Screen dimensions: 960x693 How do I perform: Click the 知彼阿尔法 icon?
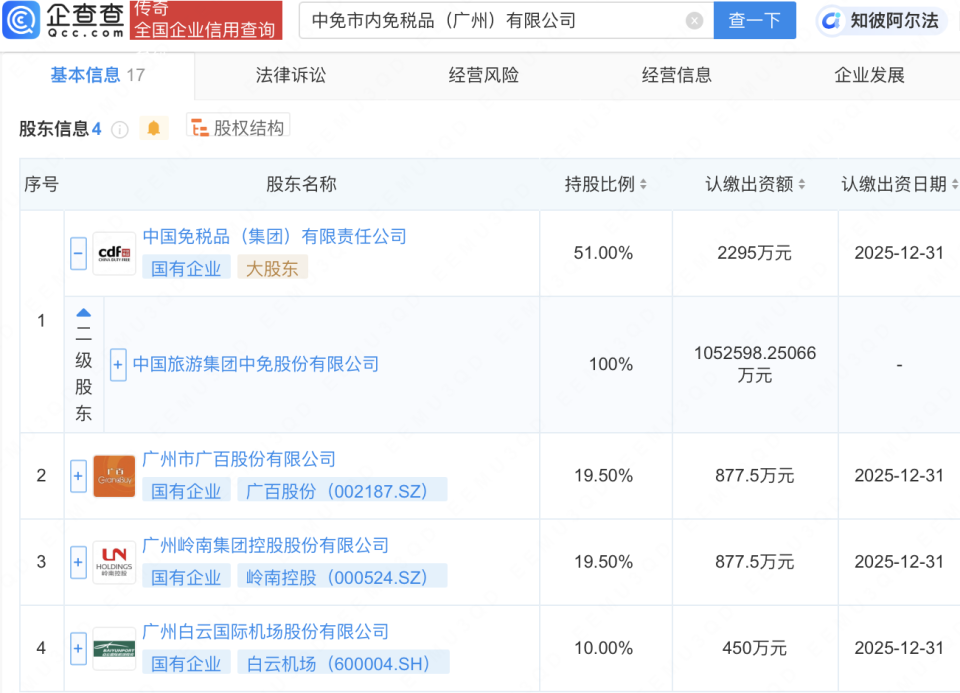(832, 21)
